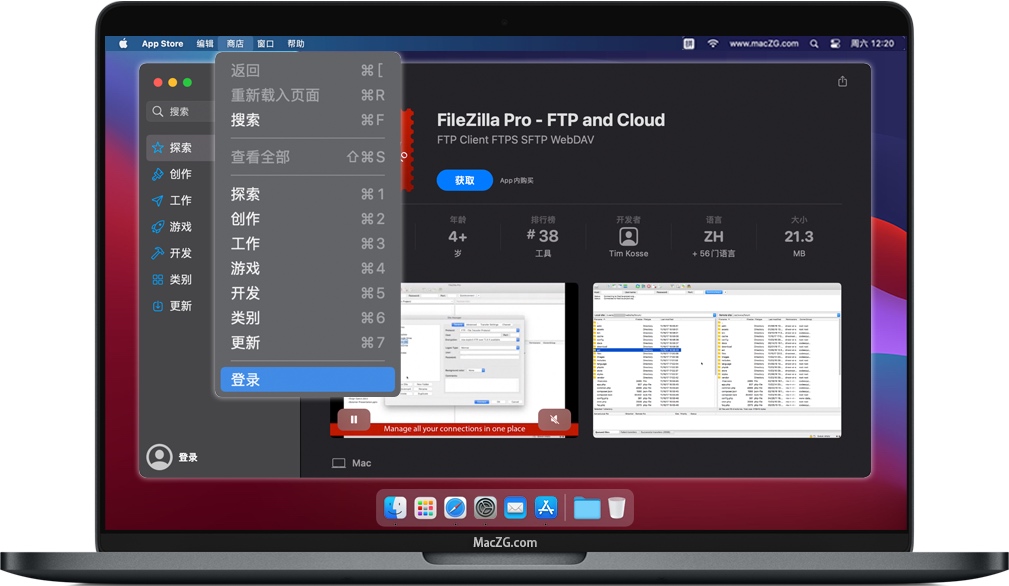Open the Tim Kosse developer page icon
Screen dimensions: 1009x586
point(628,236)
